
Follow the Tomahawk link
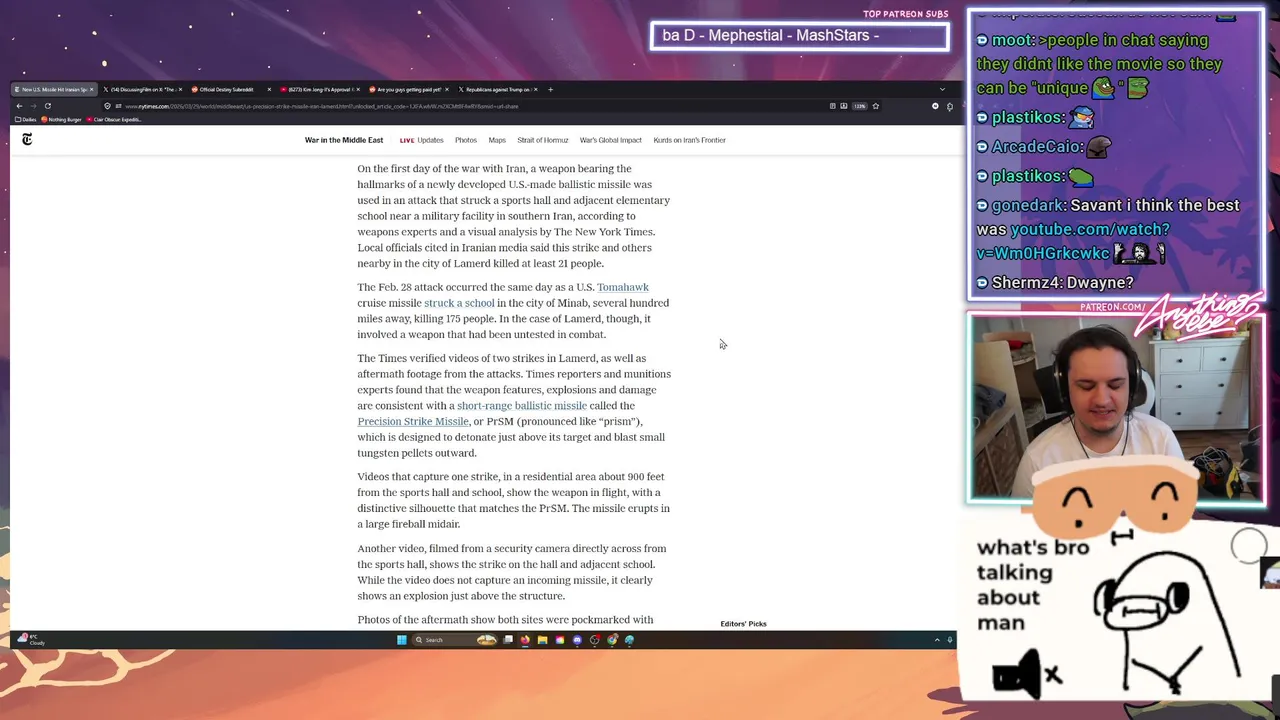[623, 287]
